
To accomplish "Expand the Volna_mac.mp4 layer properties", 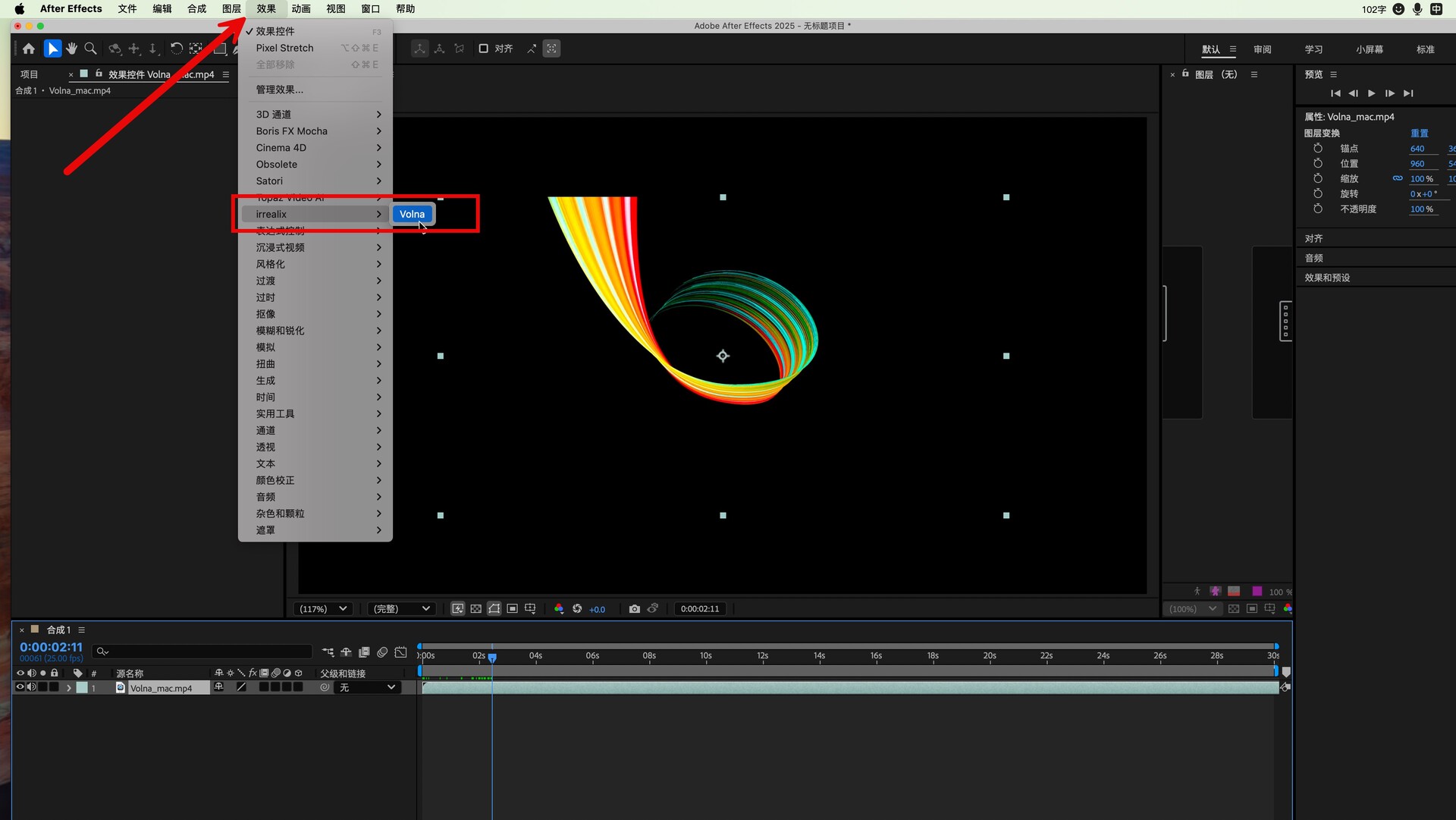I will coord(68,688).
